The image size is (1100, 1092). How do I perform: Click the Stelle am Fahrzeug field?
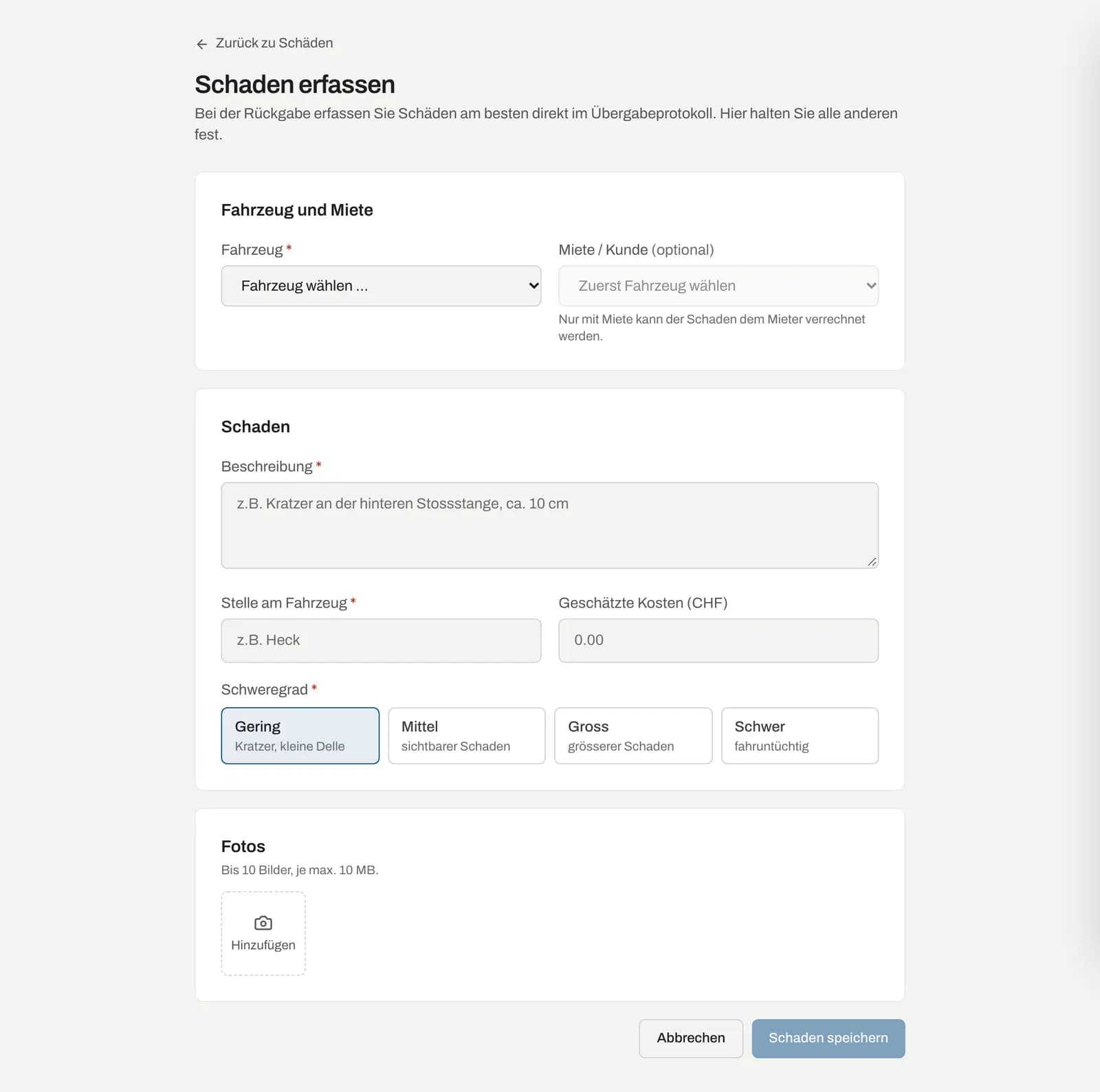coord(381,640)
